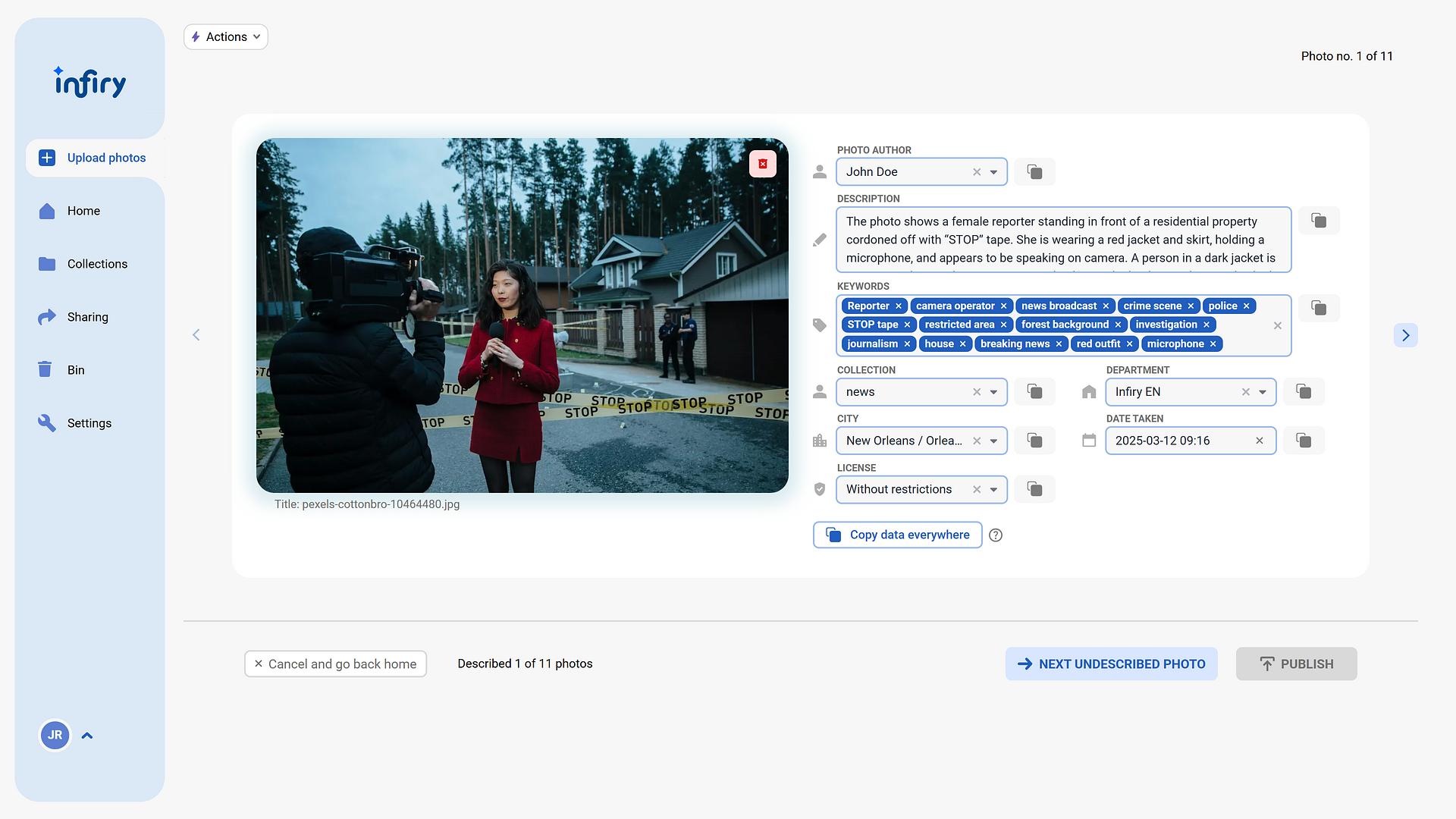Remove the investigation keyword
Screen dimensions: 1456x819
click(x=1207, y=325)
